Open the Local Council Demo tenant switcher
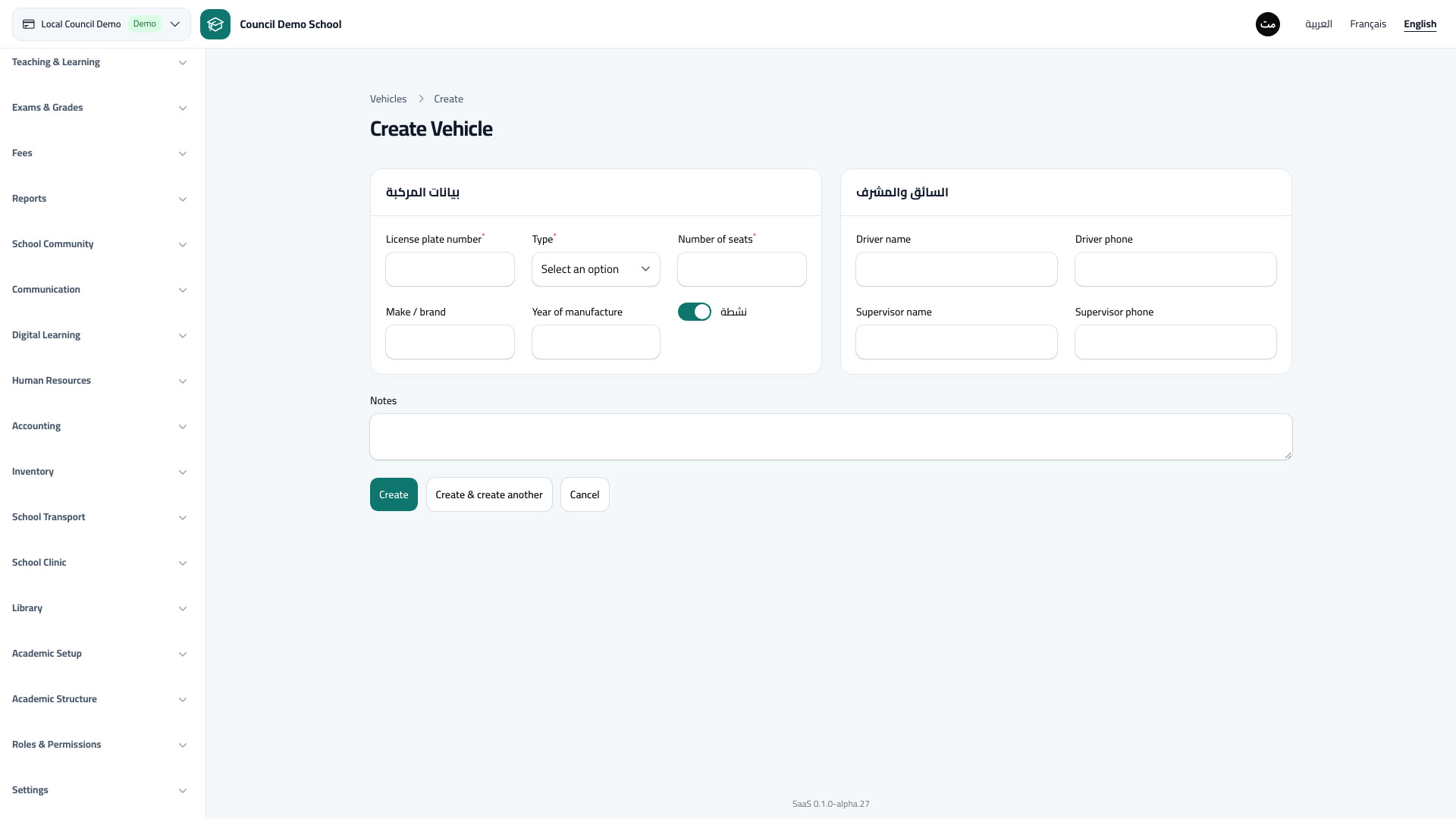Screen dimensions: 1456x819 (x=102, y=24)
